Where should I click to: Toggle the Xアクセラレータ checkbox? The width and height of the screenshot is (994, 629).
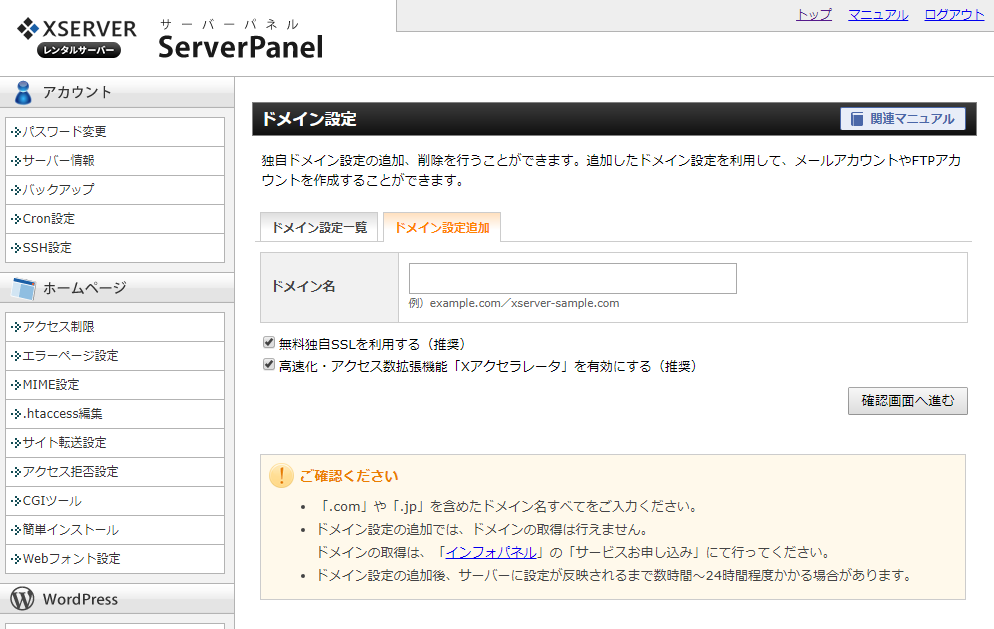click(269, 365)
